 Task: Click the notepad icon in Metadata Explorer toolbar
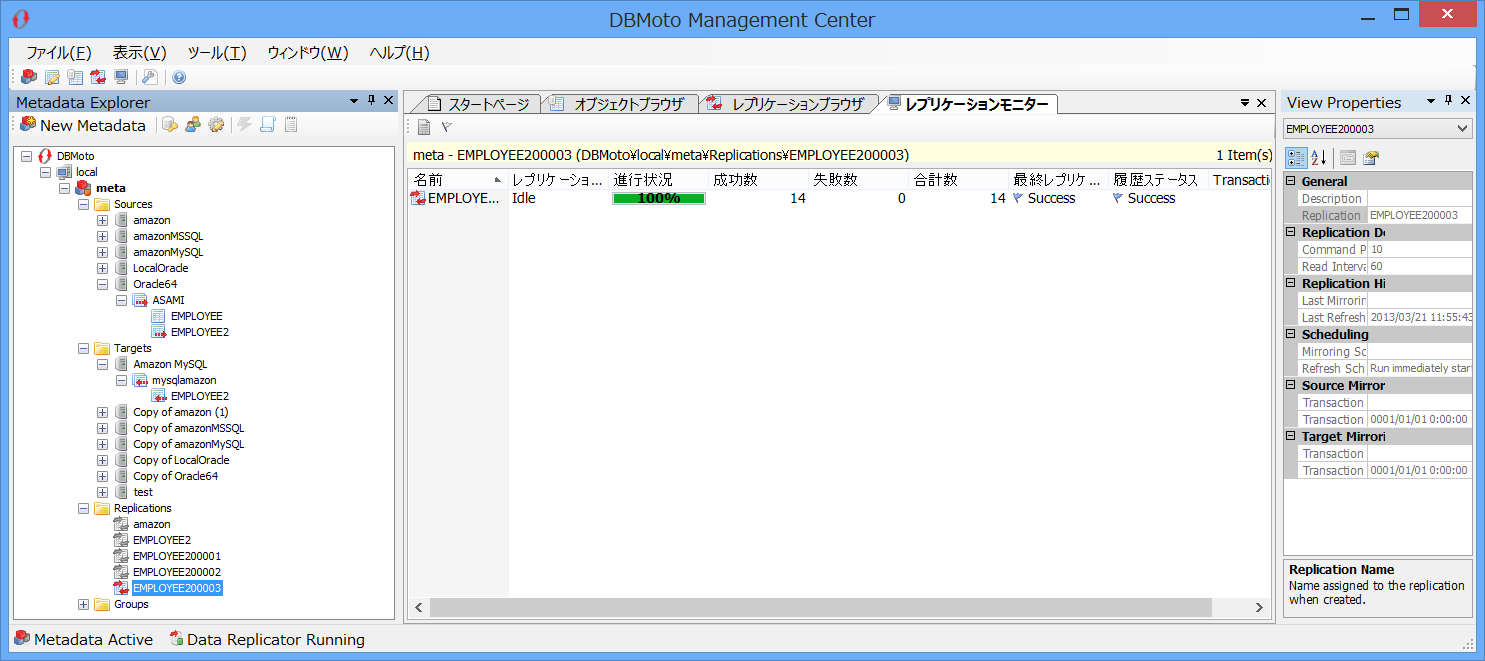tap(291, 125)
